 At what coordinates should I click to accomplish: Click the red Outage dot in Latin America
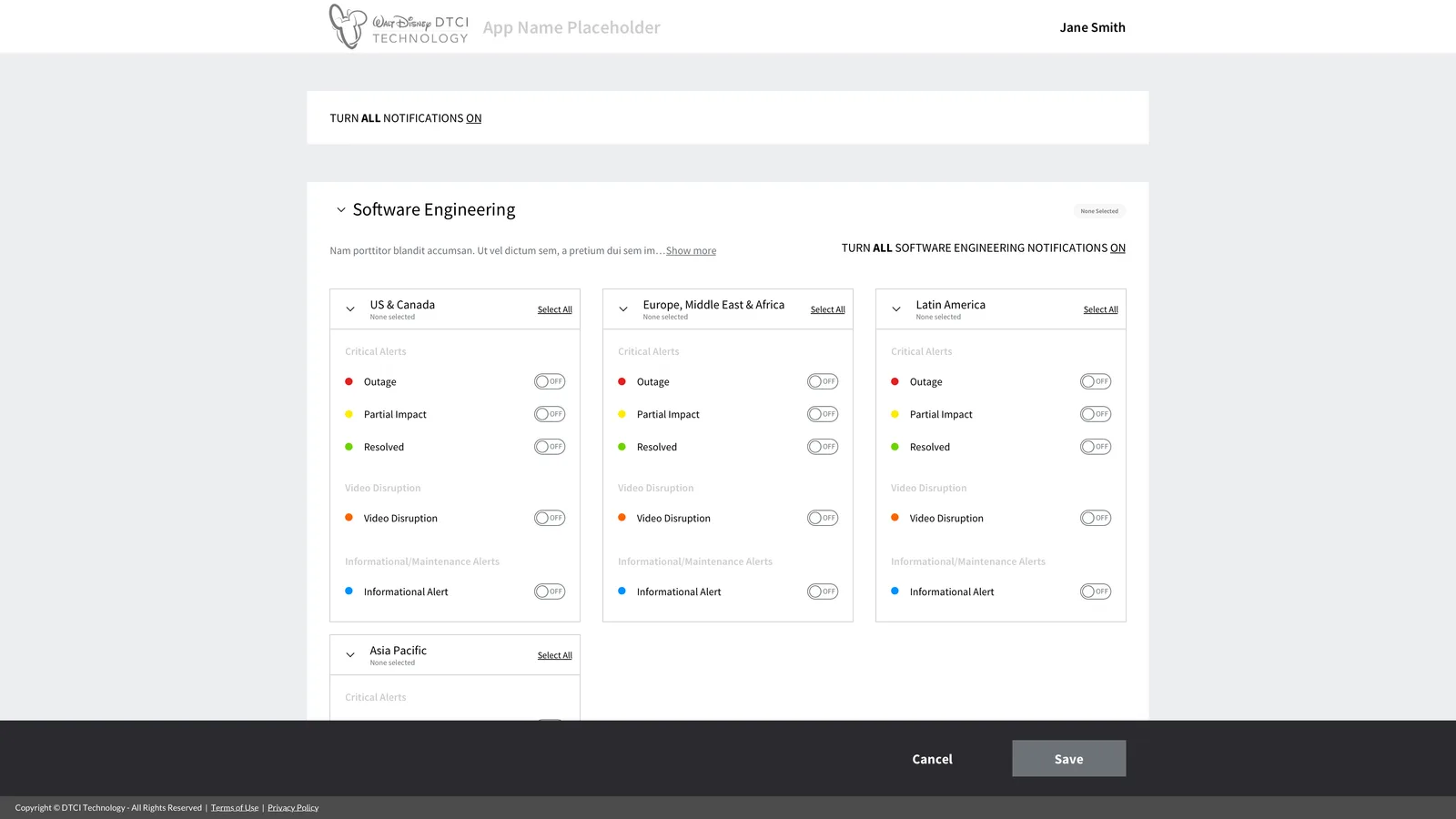tap(895, 381)
